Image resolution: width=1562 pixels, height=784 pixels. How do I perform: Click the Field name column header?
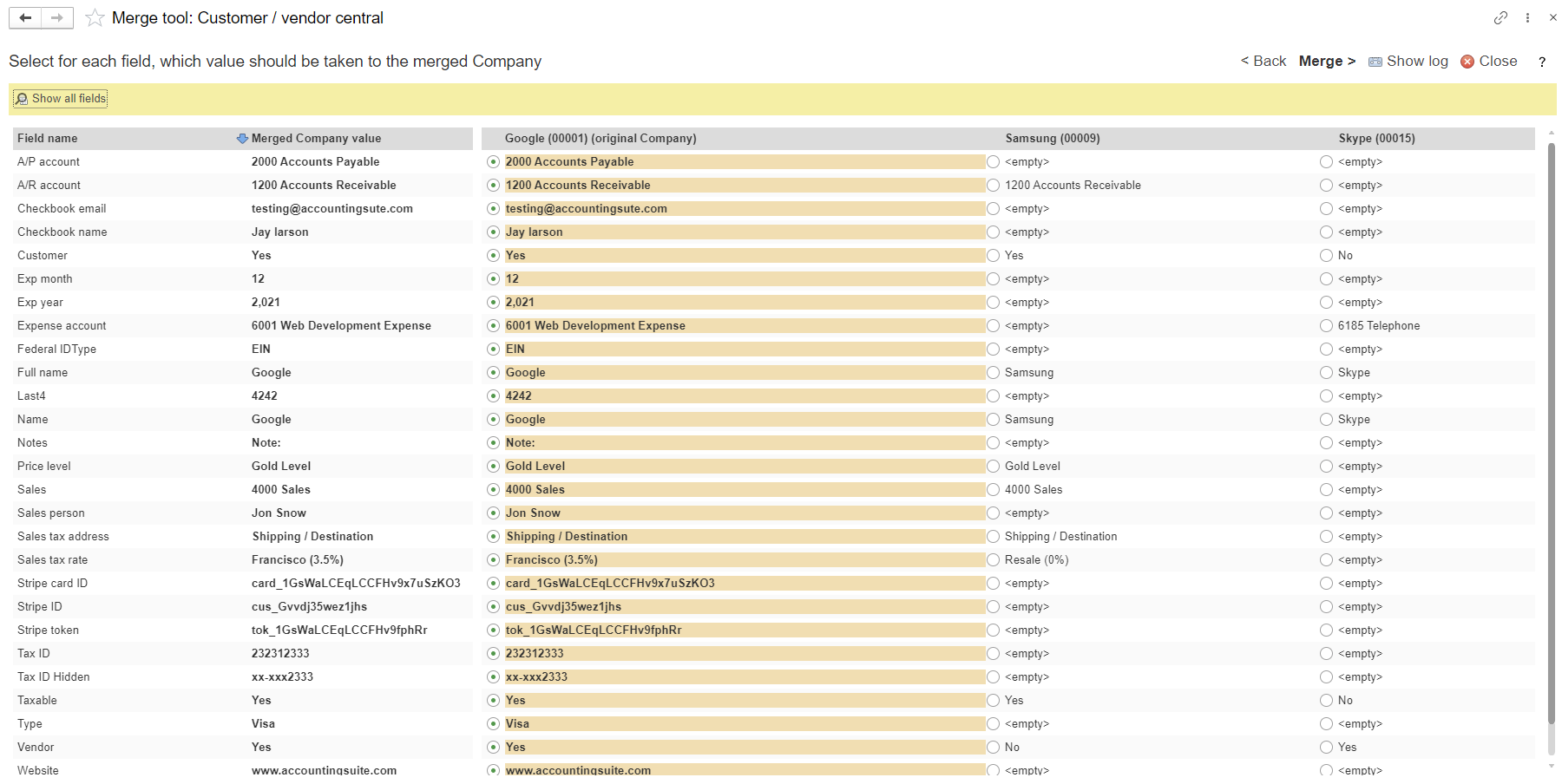coord(47,139)
